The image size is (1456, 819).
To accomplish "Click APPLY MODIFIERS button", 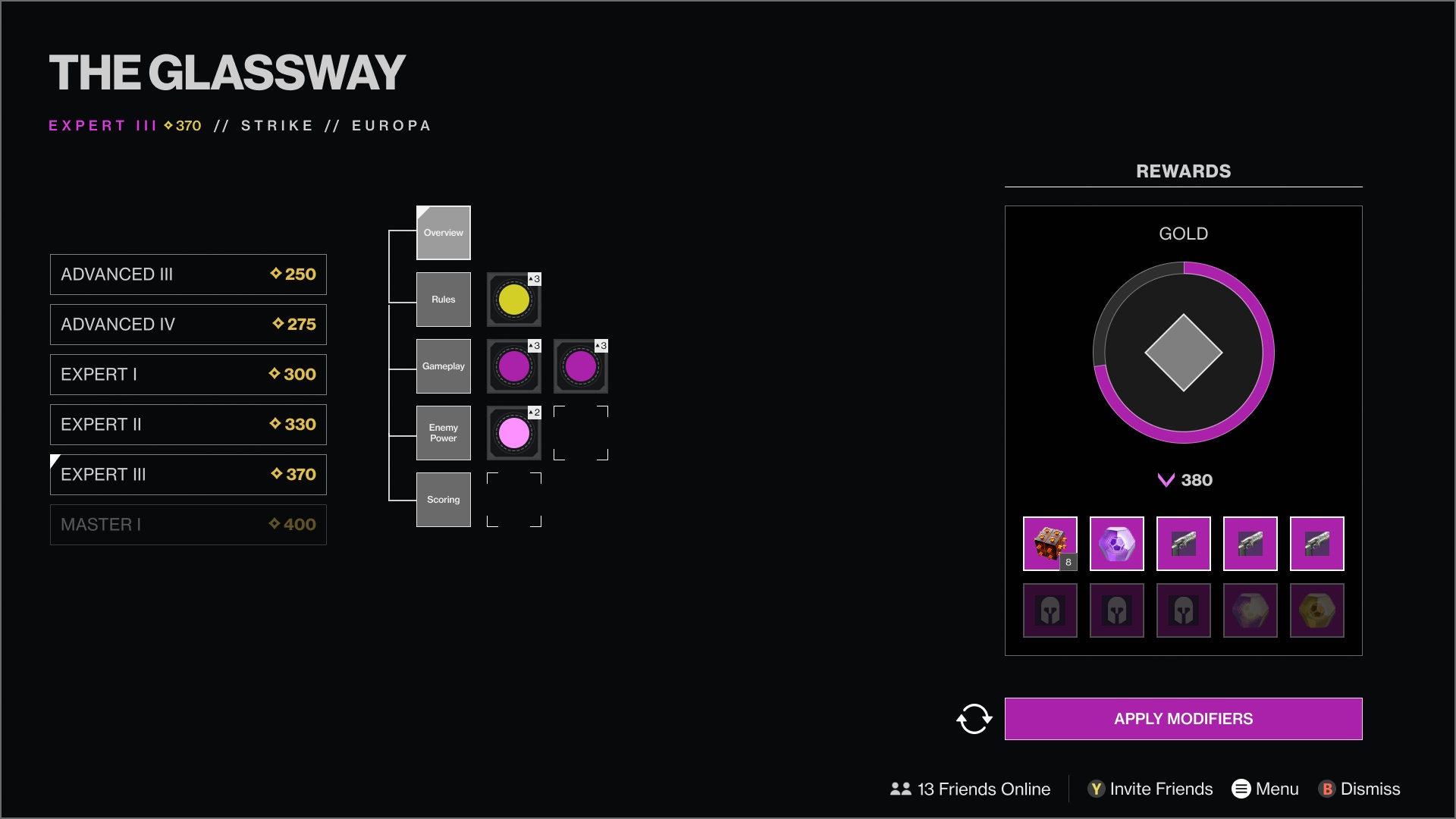I will (1183, 718).
